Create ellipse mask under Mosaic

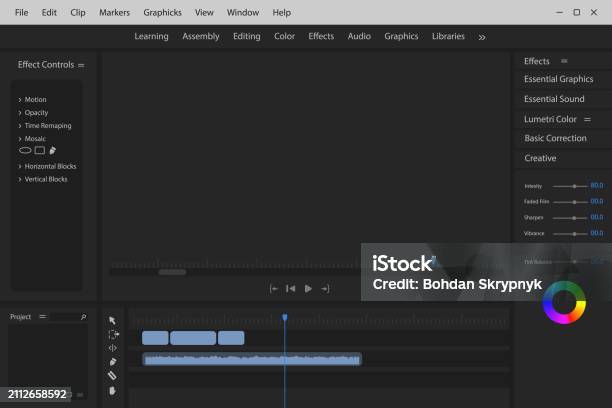coord(25,150)
